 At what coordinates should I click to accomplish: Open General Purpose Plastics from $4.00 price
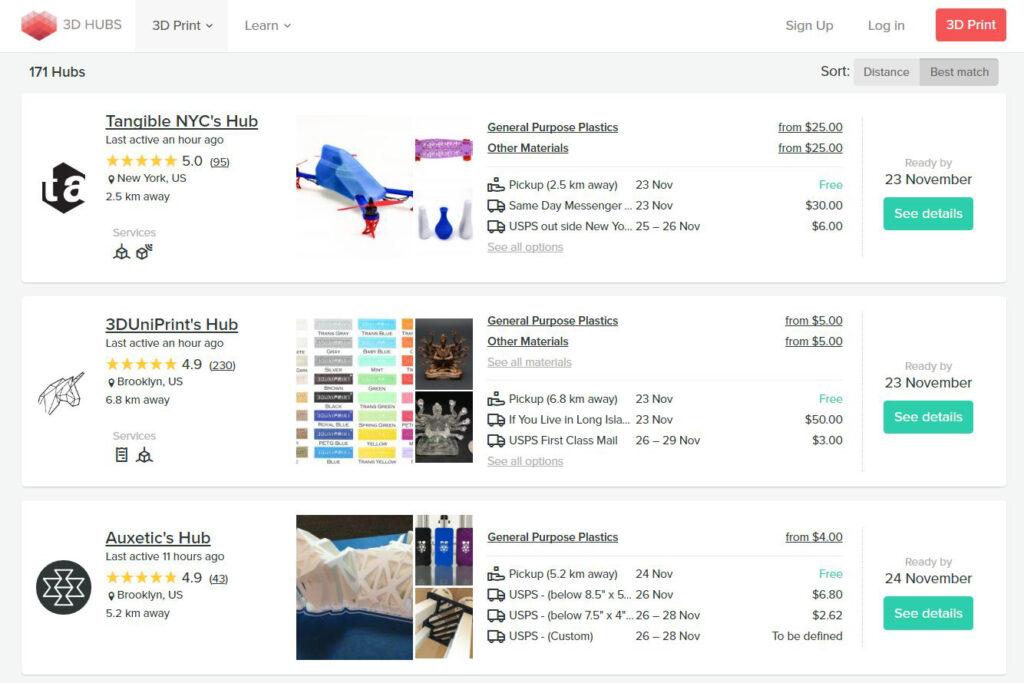814,537
